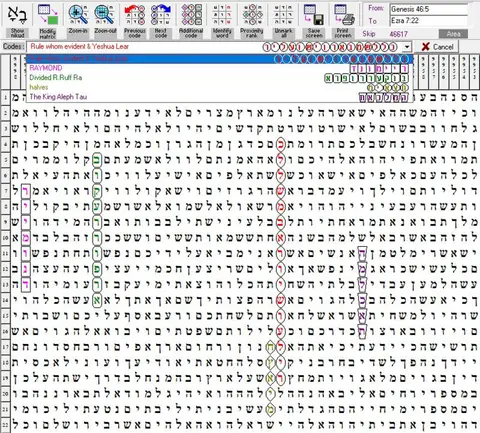
Task: Click the Unmark all icon
Action: pos(283,15)
